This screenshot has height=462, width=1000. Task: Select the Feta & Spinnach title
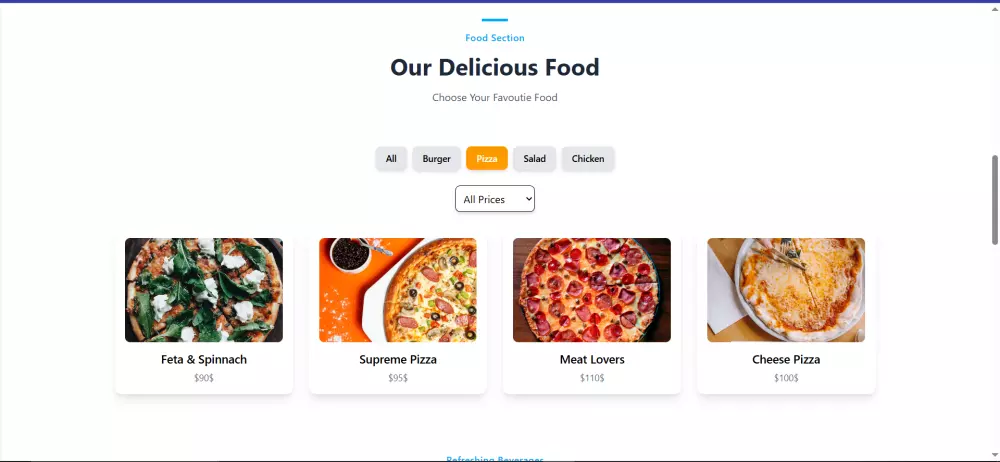pyautogui.click(x=204, y=359)
